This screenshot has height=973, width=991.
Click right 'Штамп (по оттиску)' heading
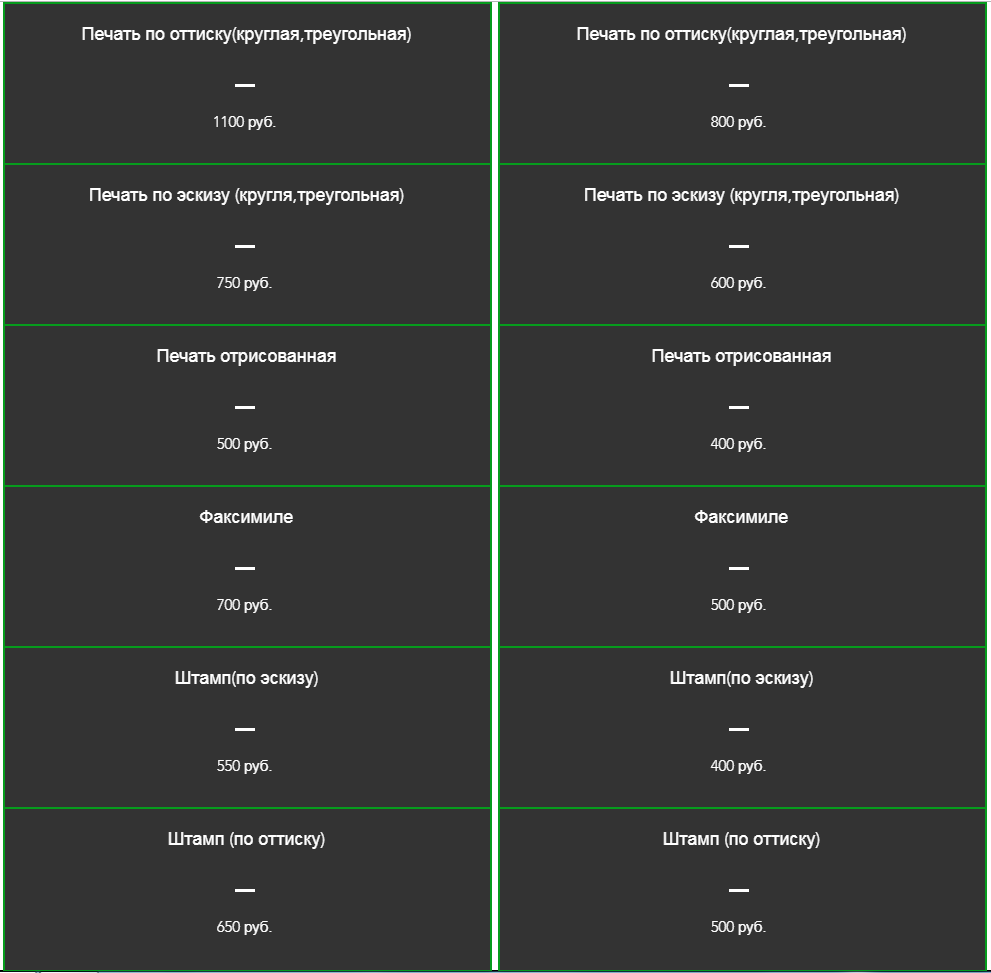[741, 839]
